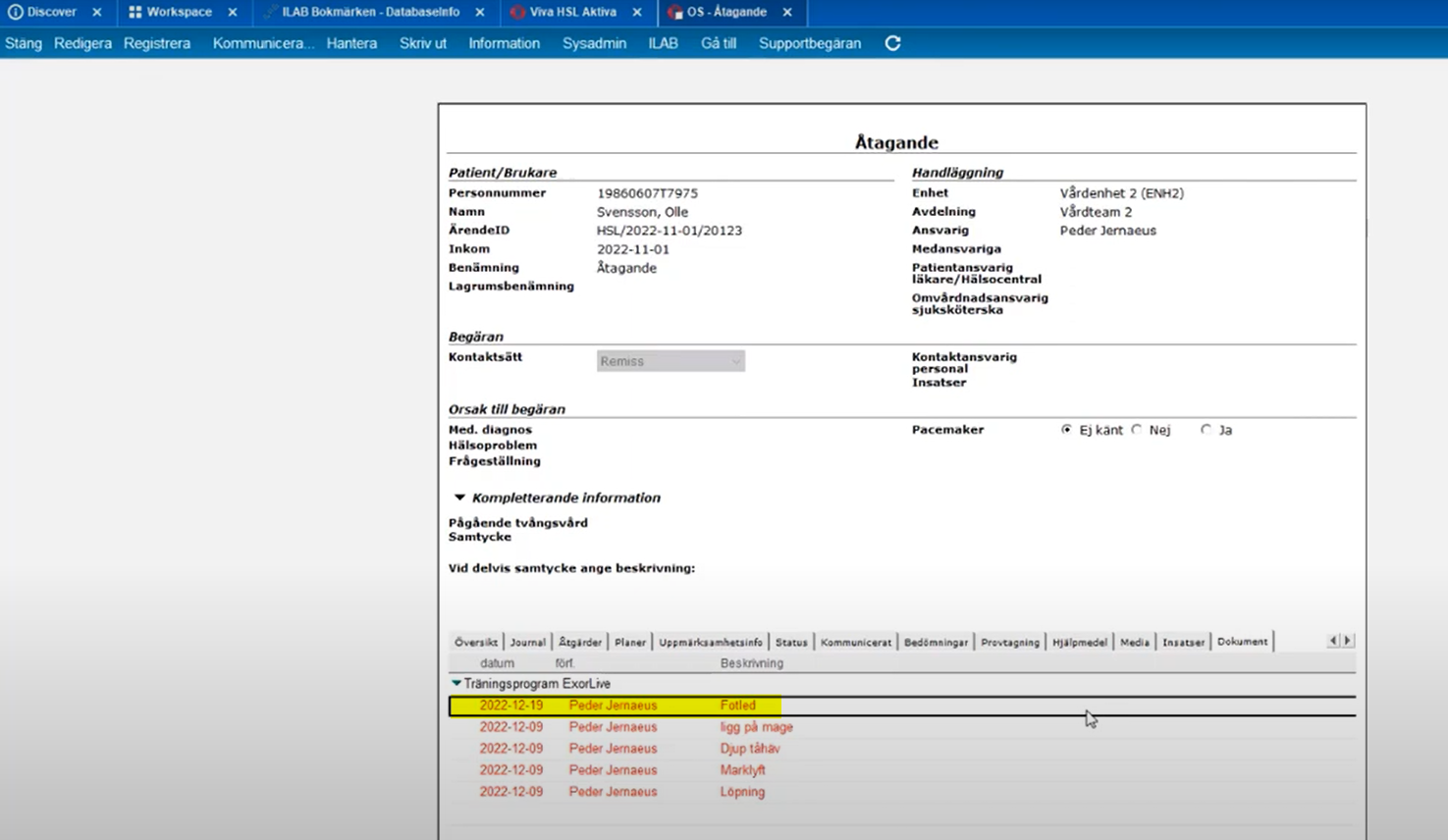The height and width of the screenshot is (840, 1448).
Task: Open the Supportbegäran menu
Action: [810, 43]
